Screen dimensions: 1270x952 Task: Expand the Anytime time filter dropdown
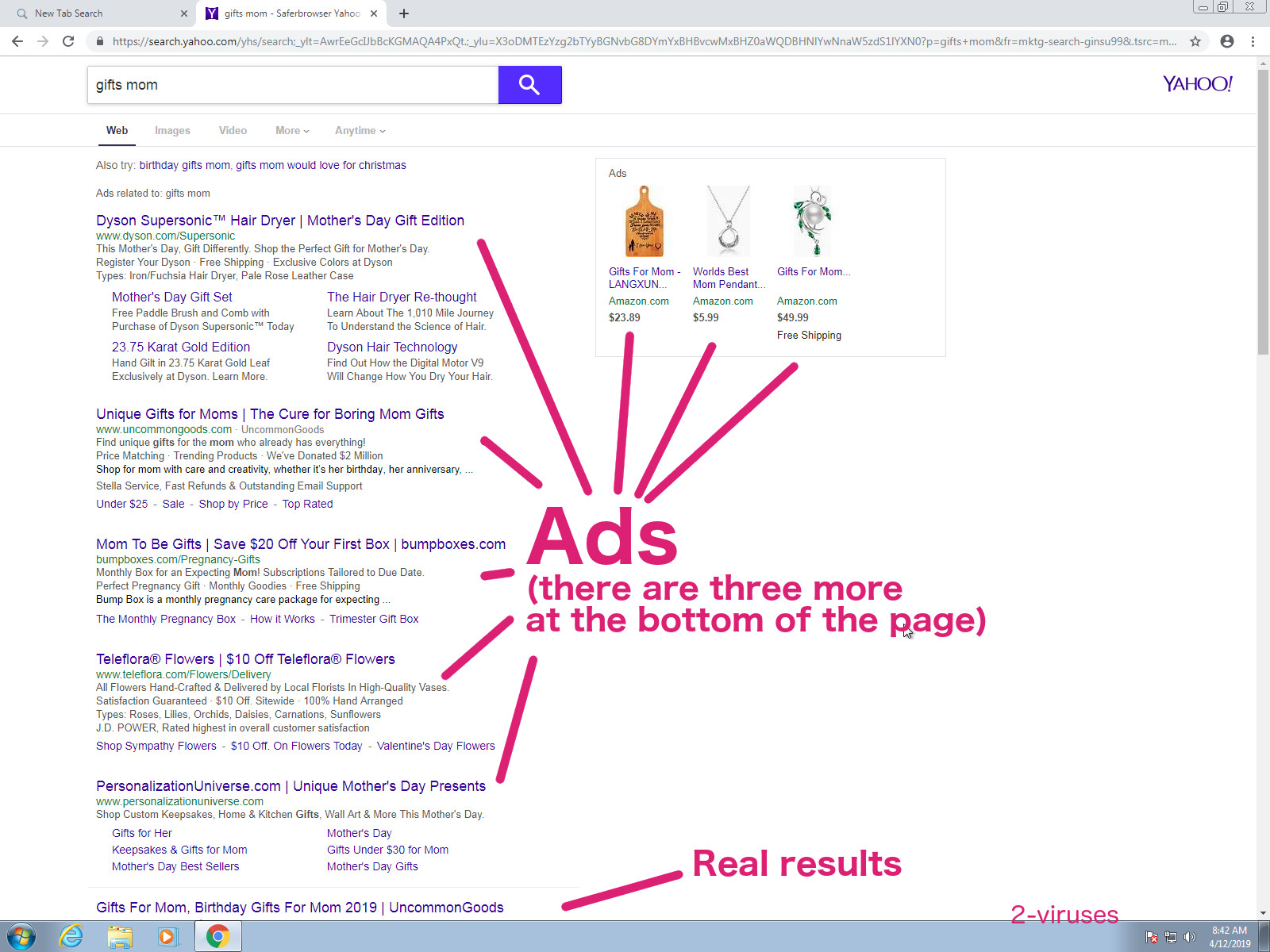[359, 130]
